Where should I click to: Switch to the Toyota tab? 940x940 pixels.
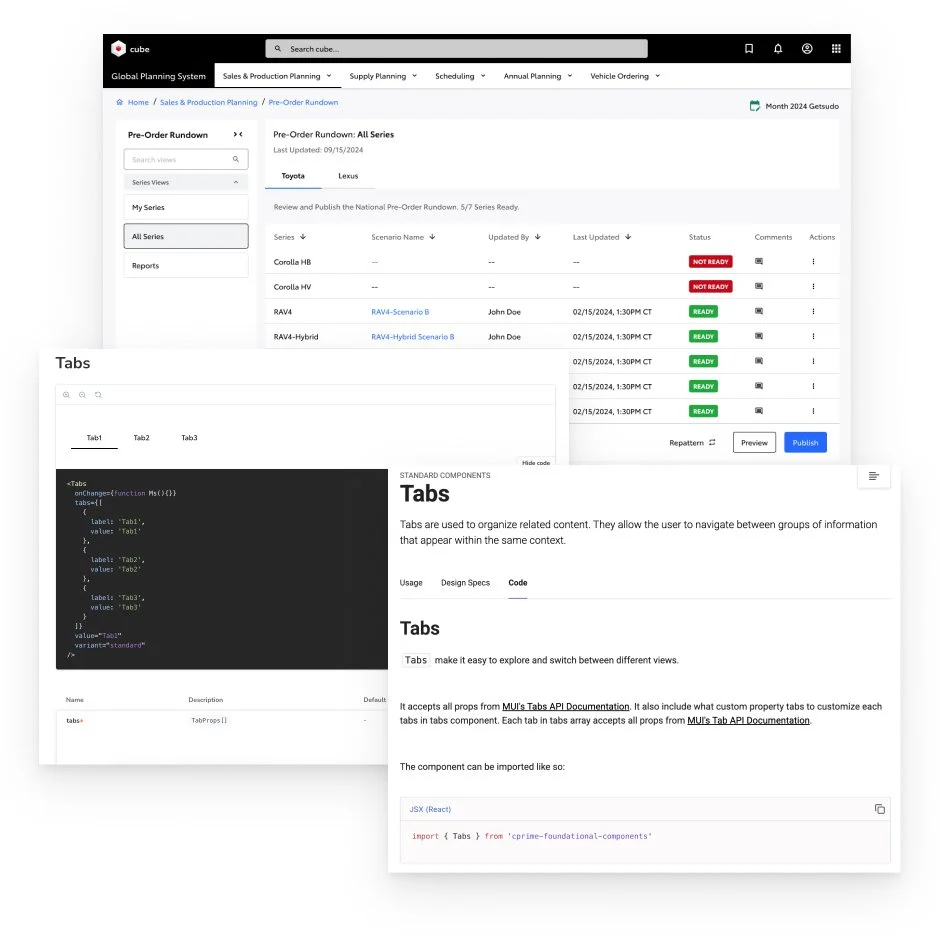tap(293, 176)
